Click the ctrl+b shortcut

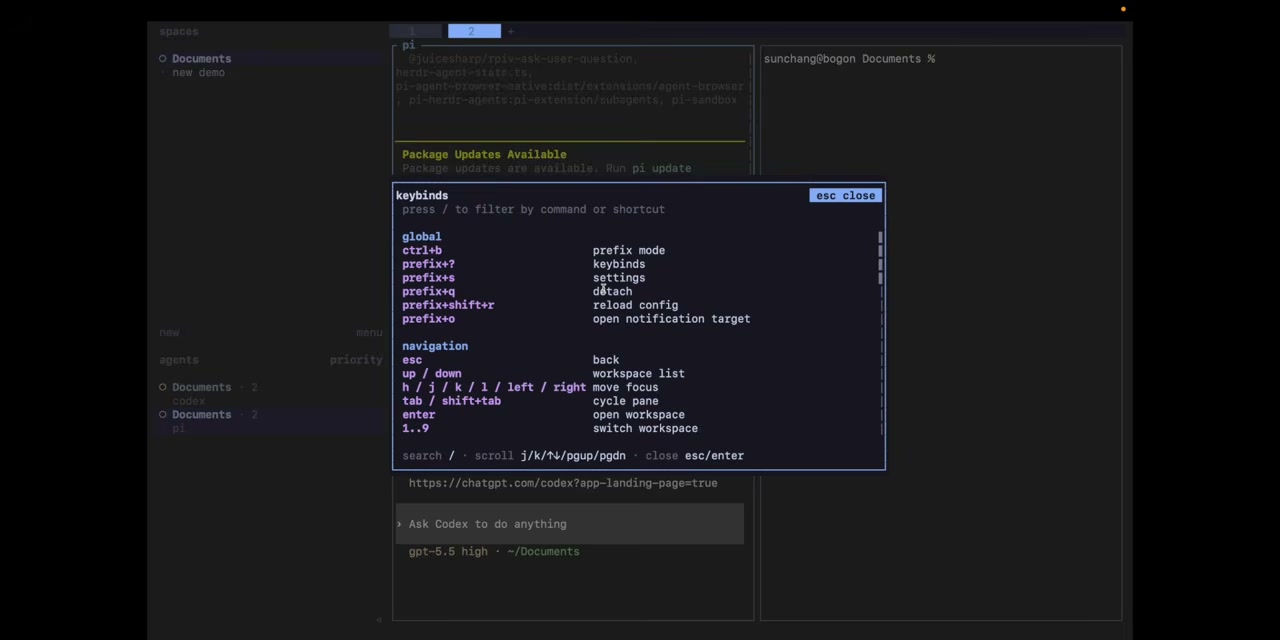(x=422, y=250)
